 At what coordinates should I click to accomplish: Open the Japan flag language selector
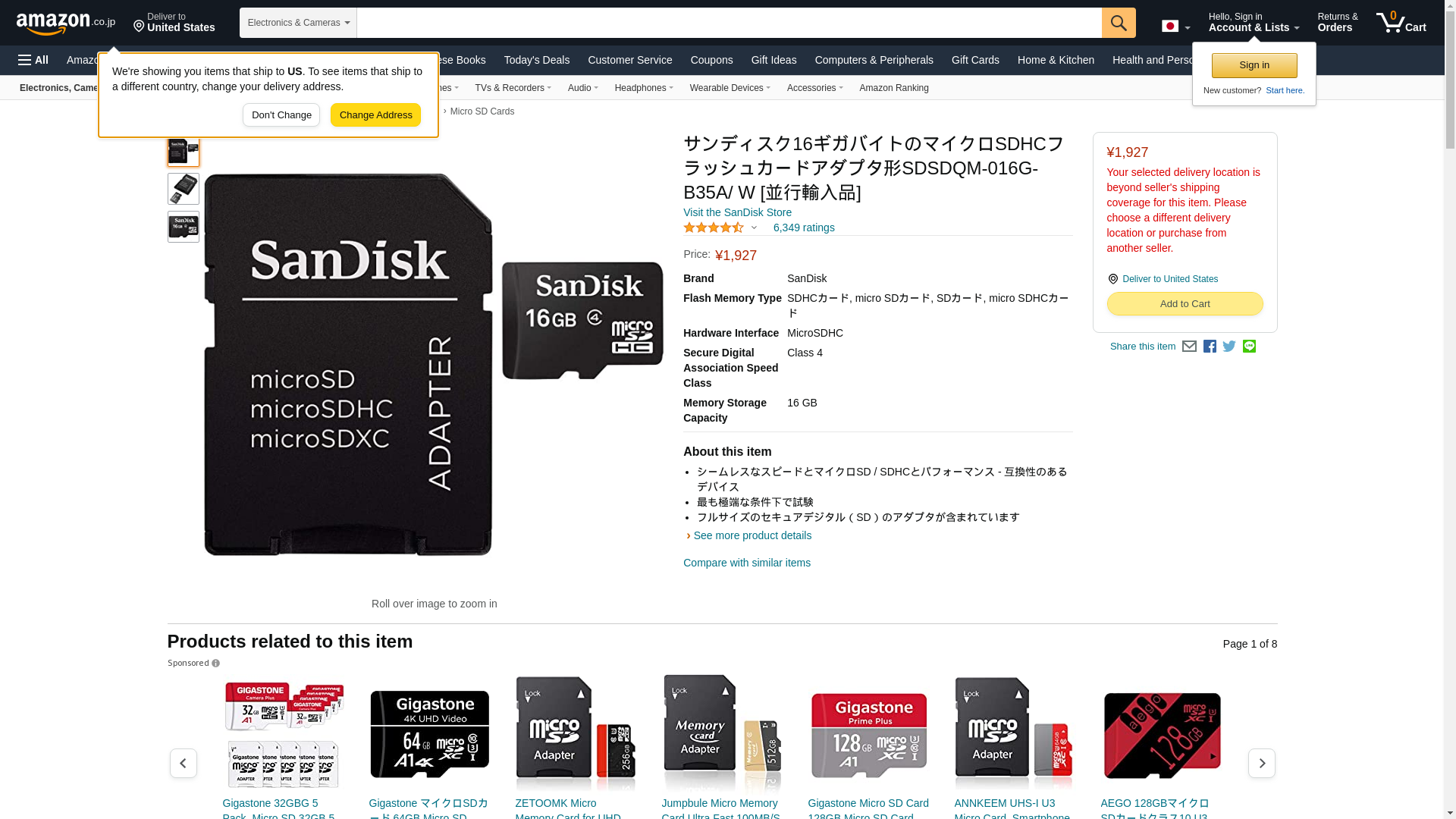(x=1176, y=26)
